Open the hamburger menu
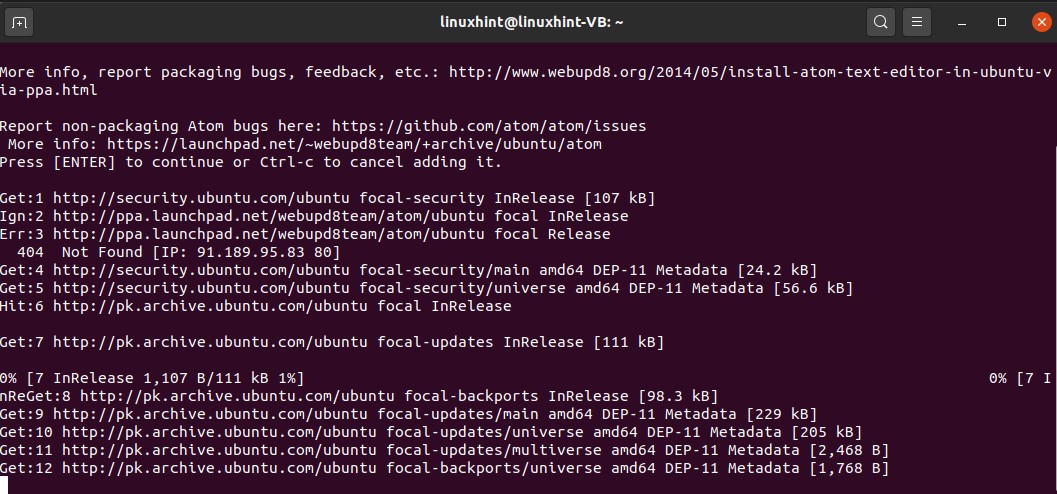Screen dimensions: 1057x494 point(917,21)
